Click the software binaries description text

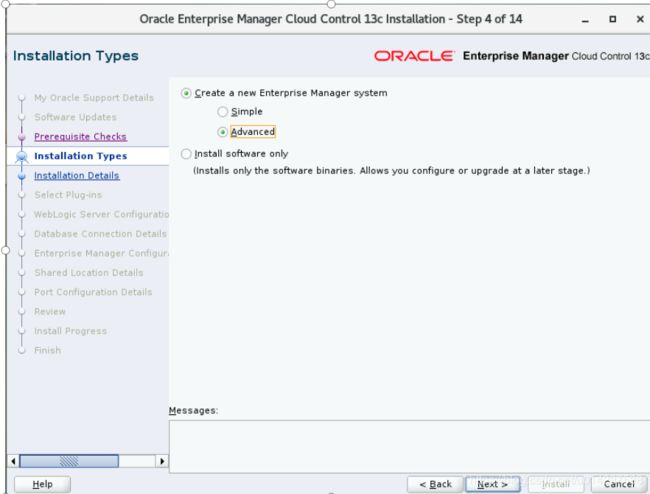point(391,171)
